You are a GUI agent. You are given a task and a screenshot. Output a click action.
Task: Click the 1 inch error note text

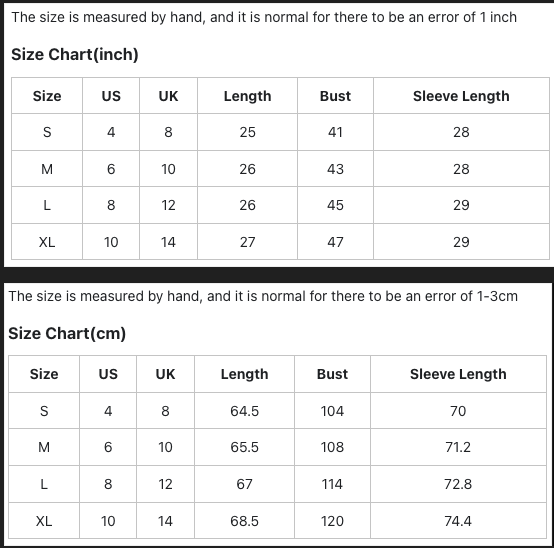tap(264, 17)
